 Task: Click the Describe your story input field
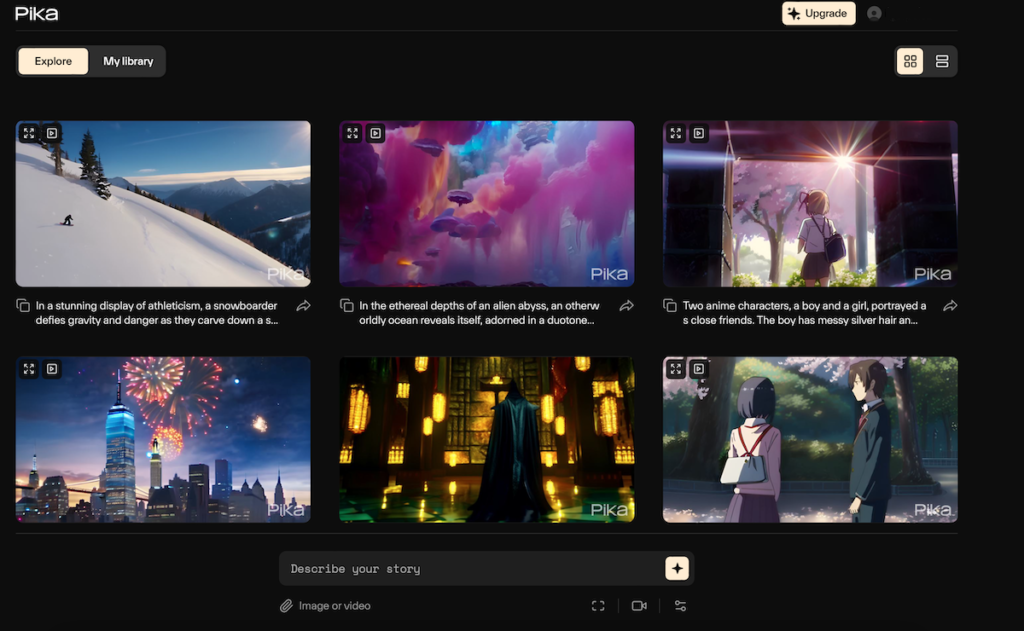click(470, 569)
